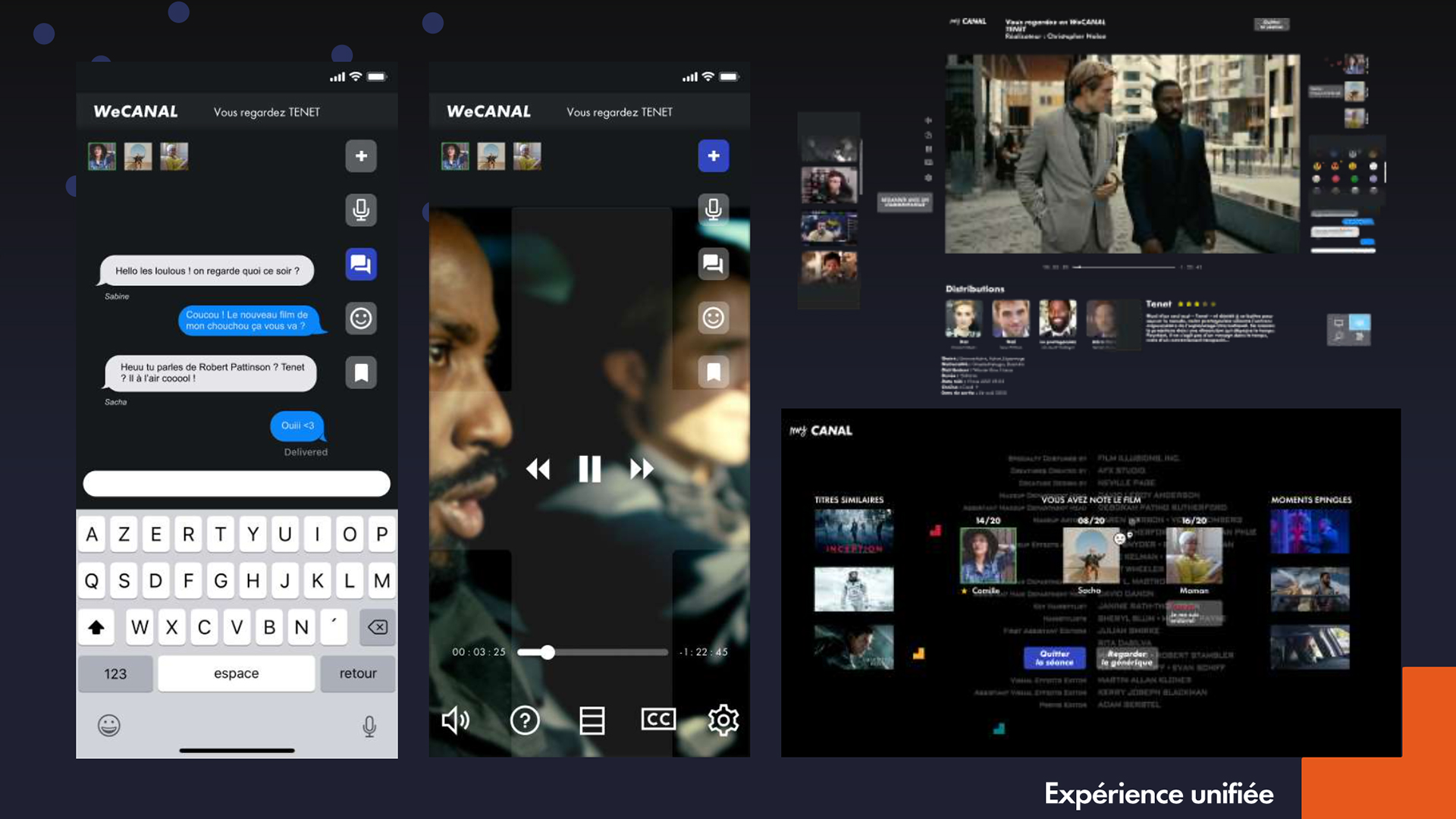Image resolution: width=1456 pixels, height=819 pixels.
Task: Click the WeCANAL logo on the player screen
Action: 488,111
